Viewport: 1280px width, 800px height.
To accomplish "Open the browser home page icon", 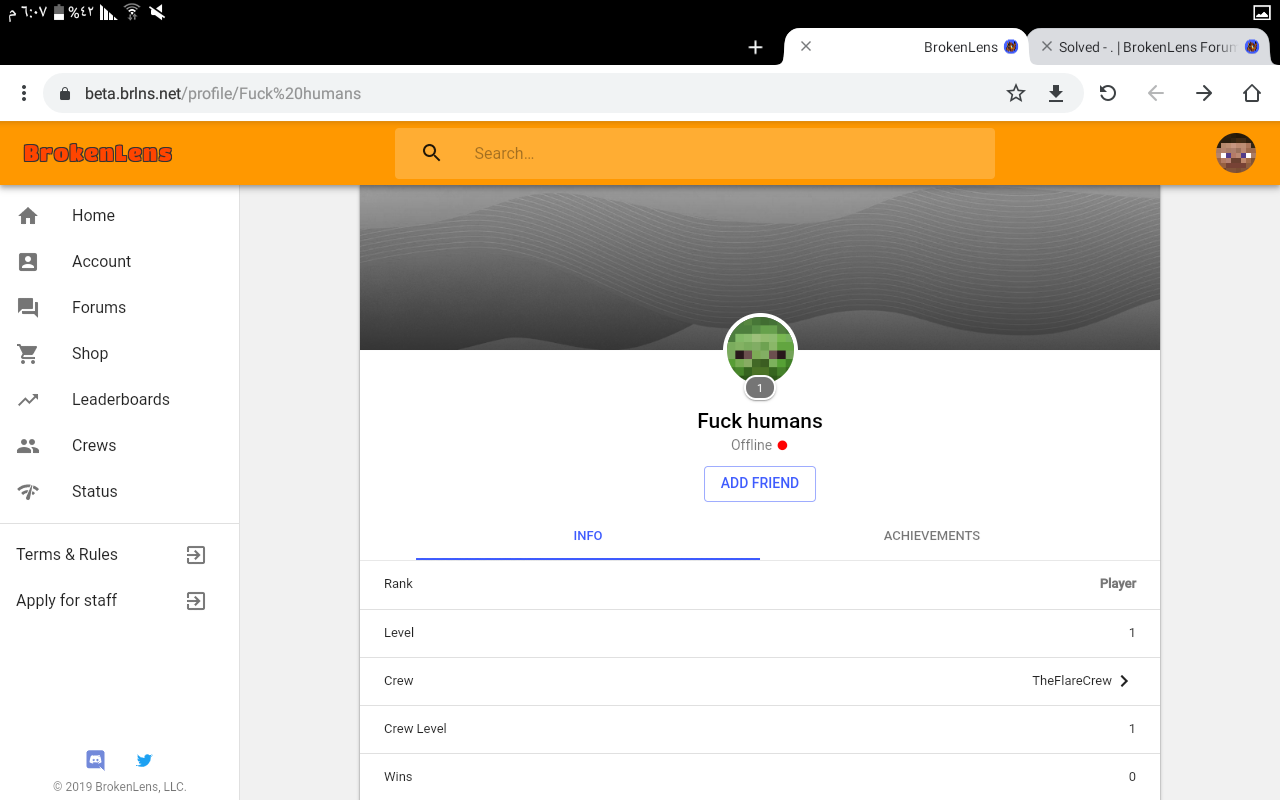I will pos(1252,93).
